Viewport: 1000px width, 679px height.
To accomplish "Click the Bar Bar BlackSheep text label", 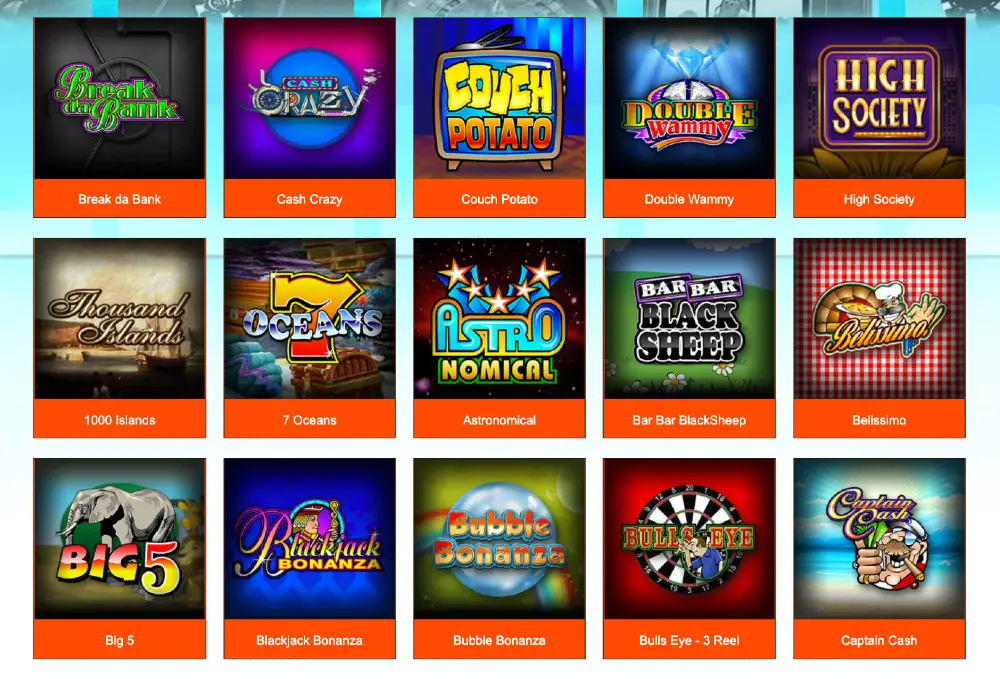I will click(689, 420).
